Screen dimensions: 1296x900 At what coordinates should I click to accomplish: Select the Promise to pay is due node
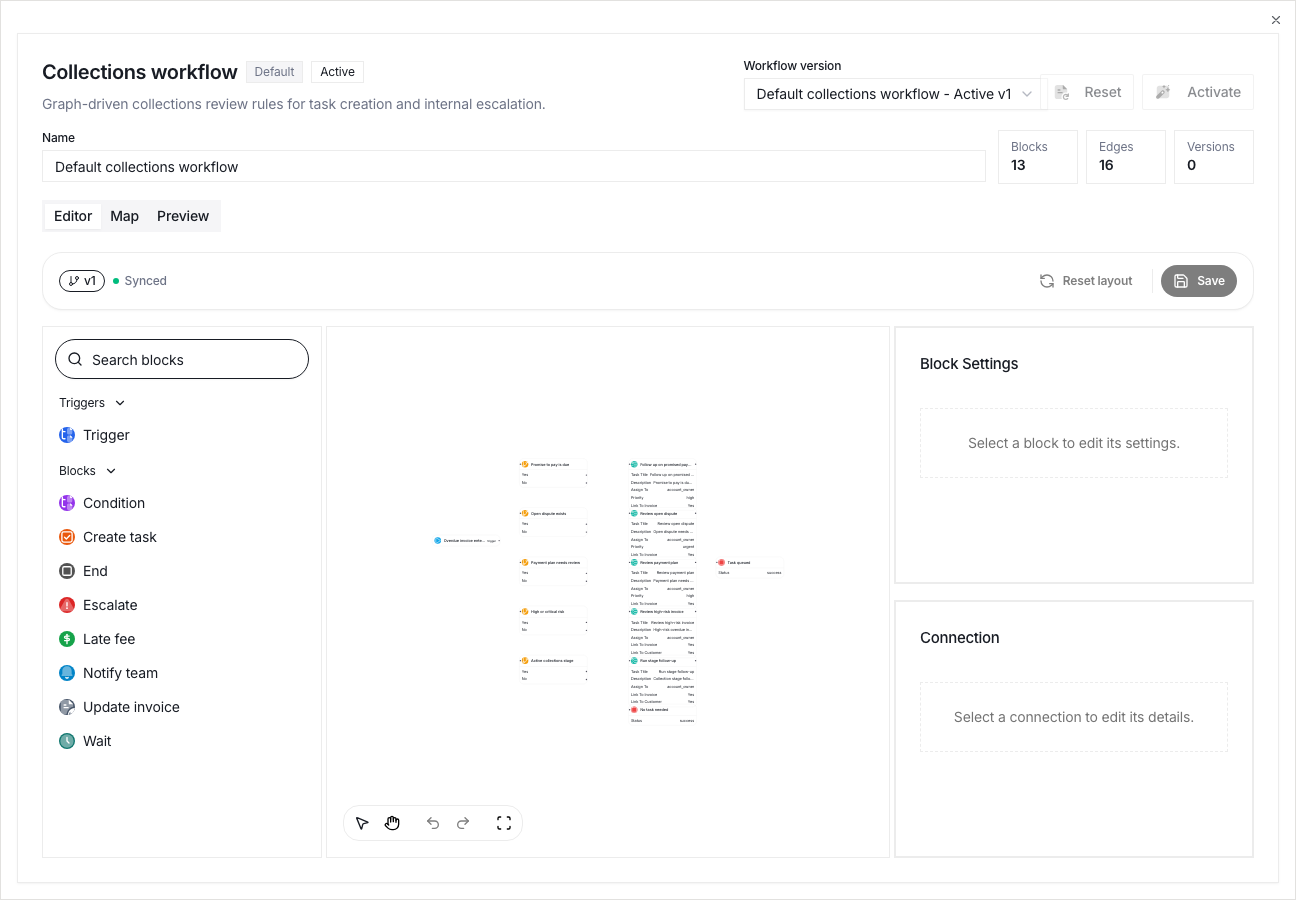pos(553,474)
